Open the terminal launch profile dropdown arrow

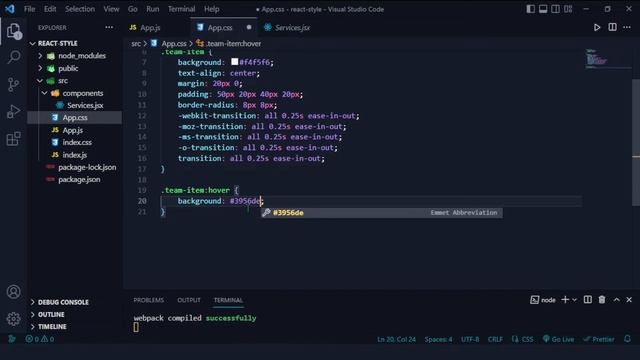coord(575,300)
